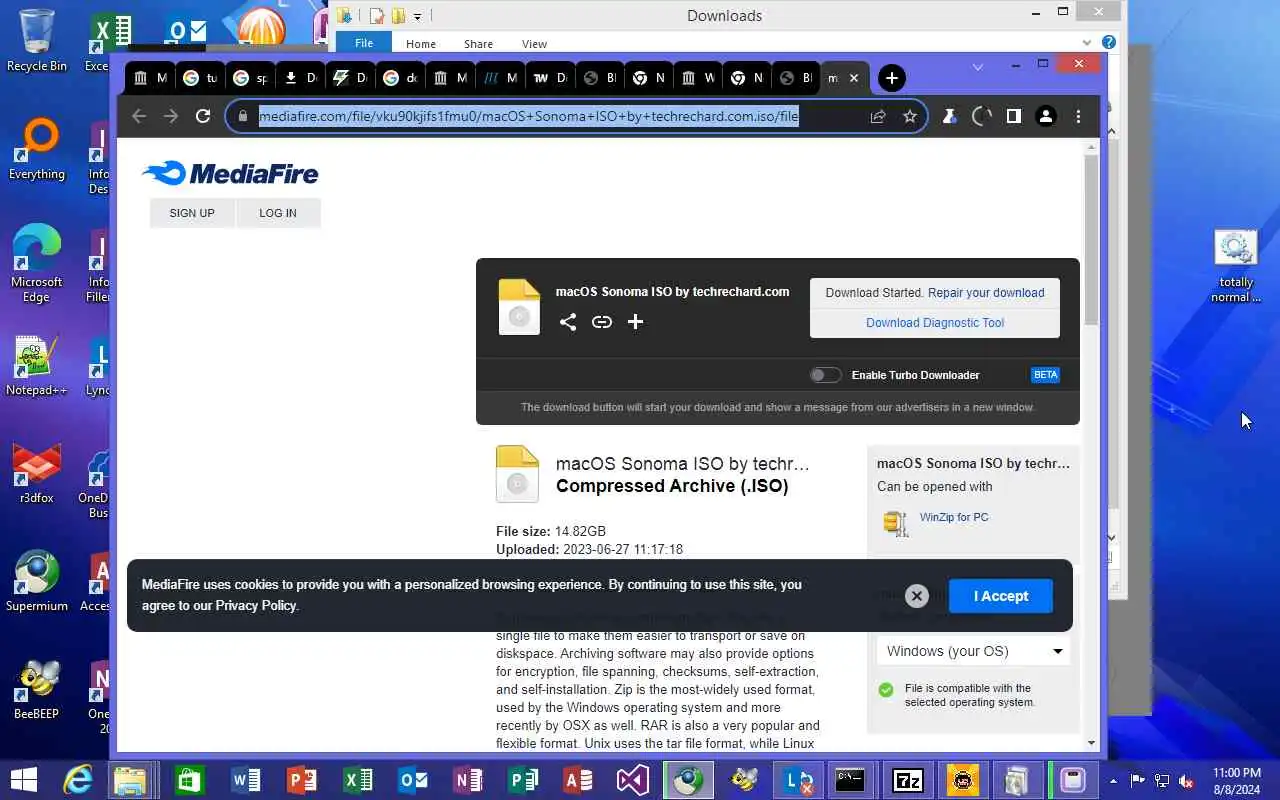
Task: Click the page scrollbar down arrow
Action: click(1091, 743)
